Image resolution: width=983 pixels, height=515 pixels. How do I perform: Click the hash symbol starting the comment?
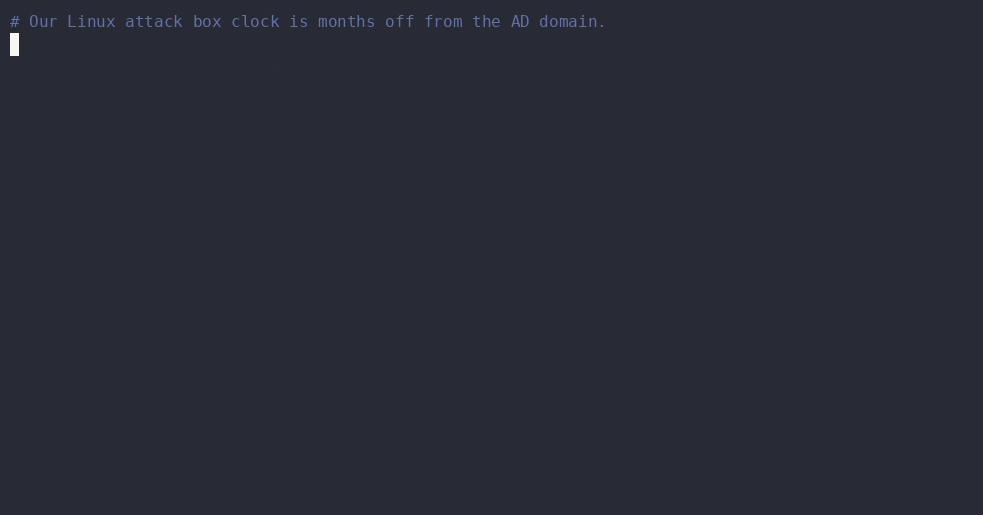click(14, 22)
